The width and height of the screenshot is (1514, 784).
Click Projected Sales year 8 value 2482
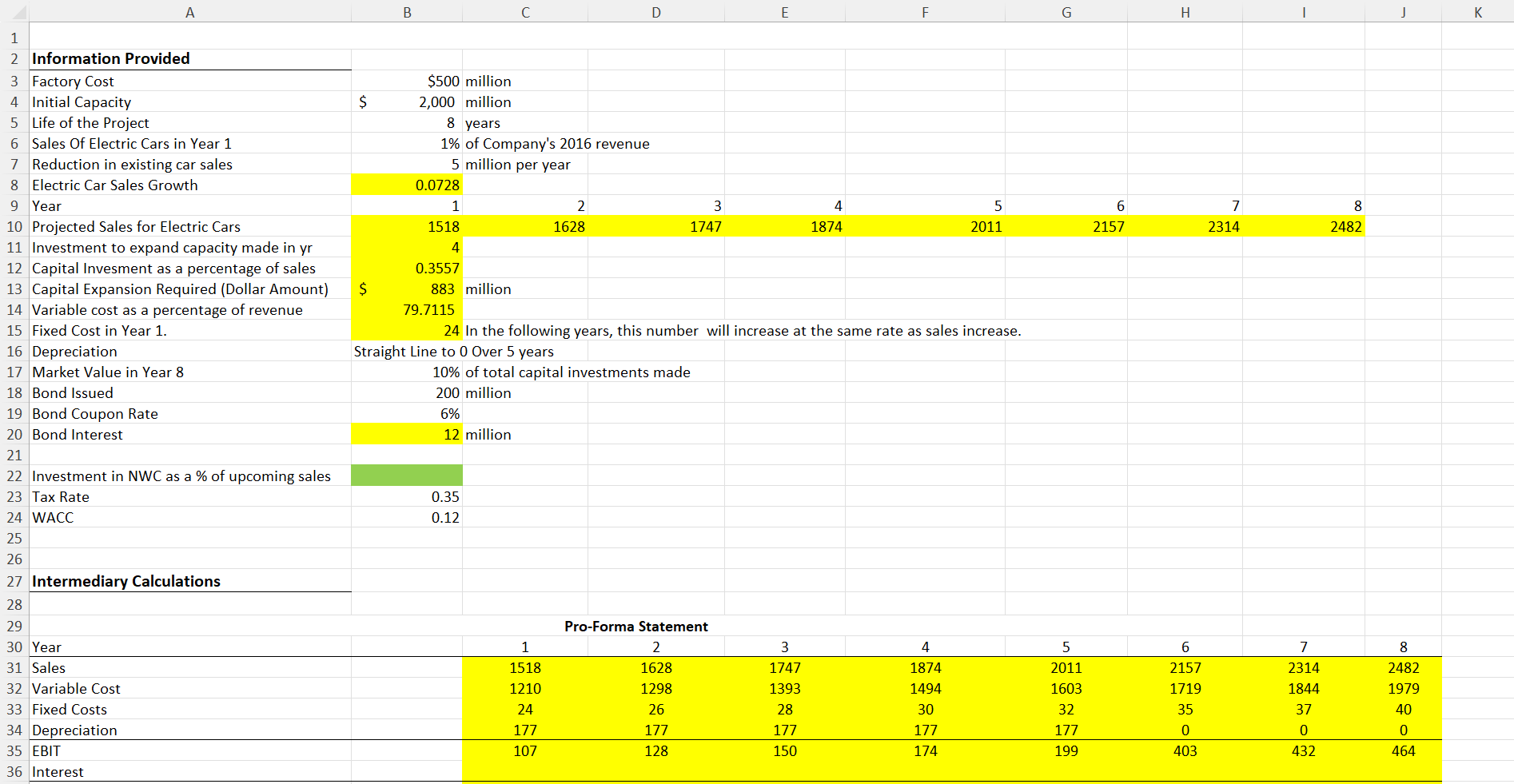point(1345,226)
